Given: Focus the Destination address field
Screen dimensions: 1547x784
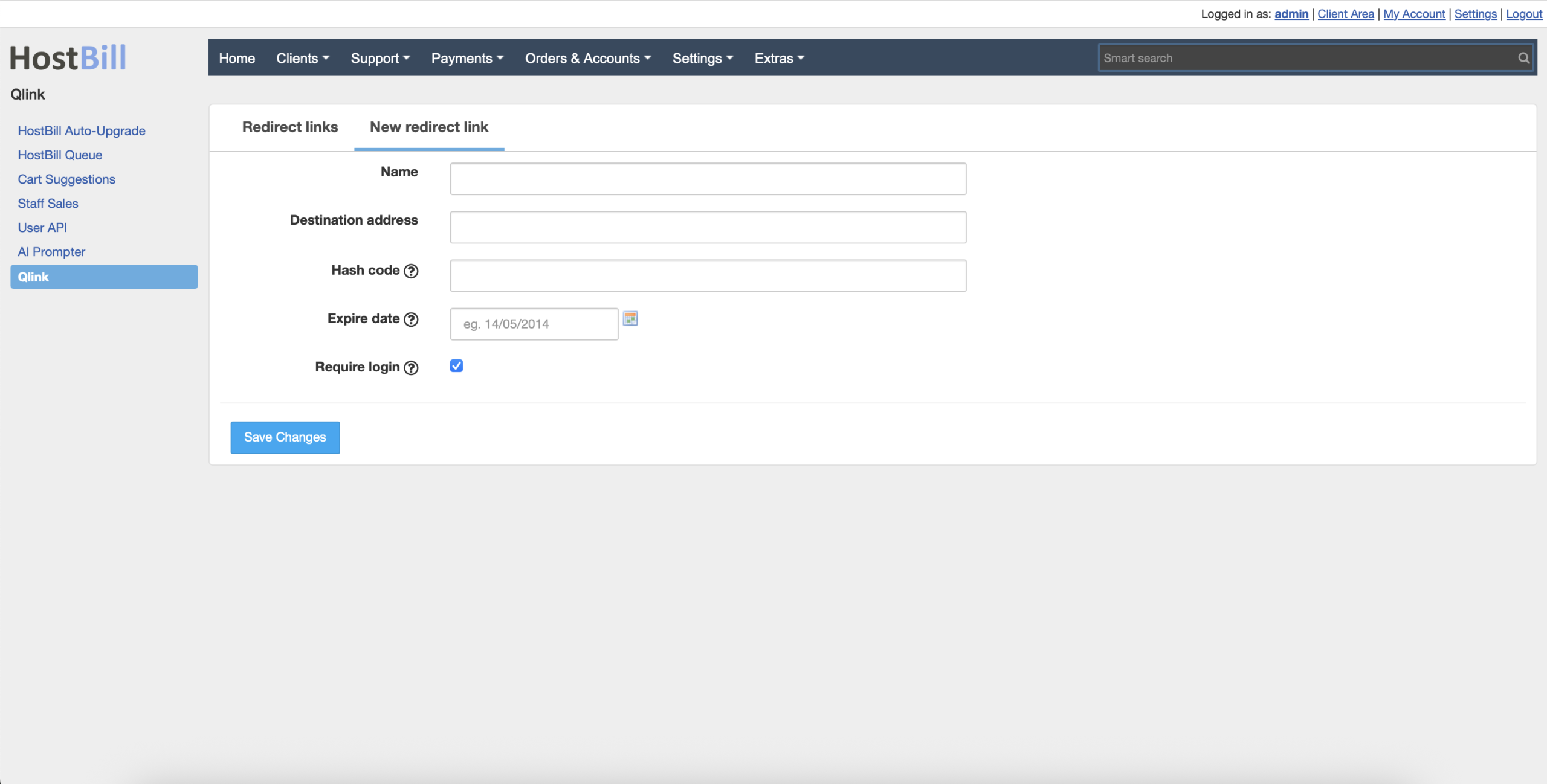Looking at the screenshot, I should pos(708,227).
